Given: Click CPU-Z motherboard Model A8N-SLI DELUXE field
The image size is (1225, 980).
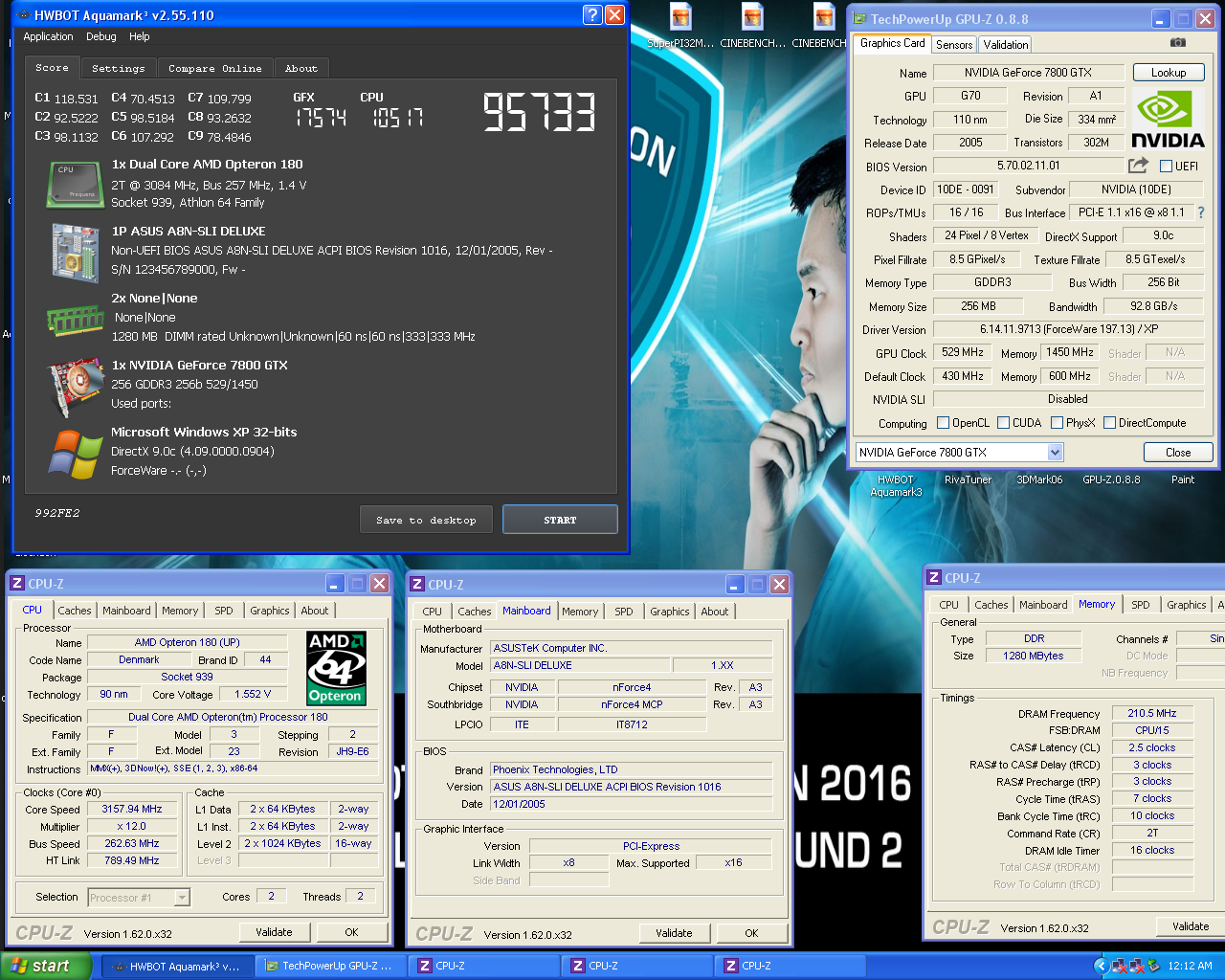Looking at the screenshot, I should click(580, 666).
